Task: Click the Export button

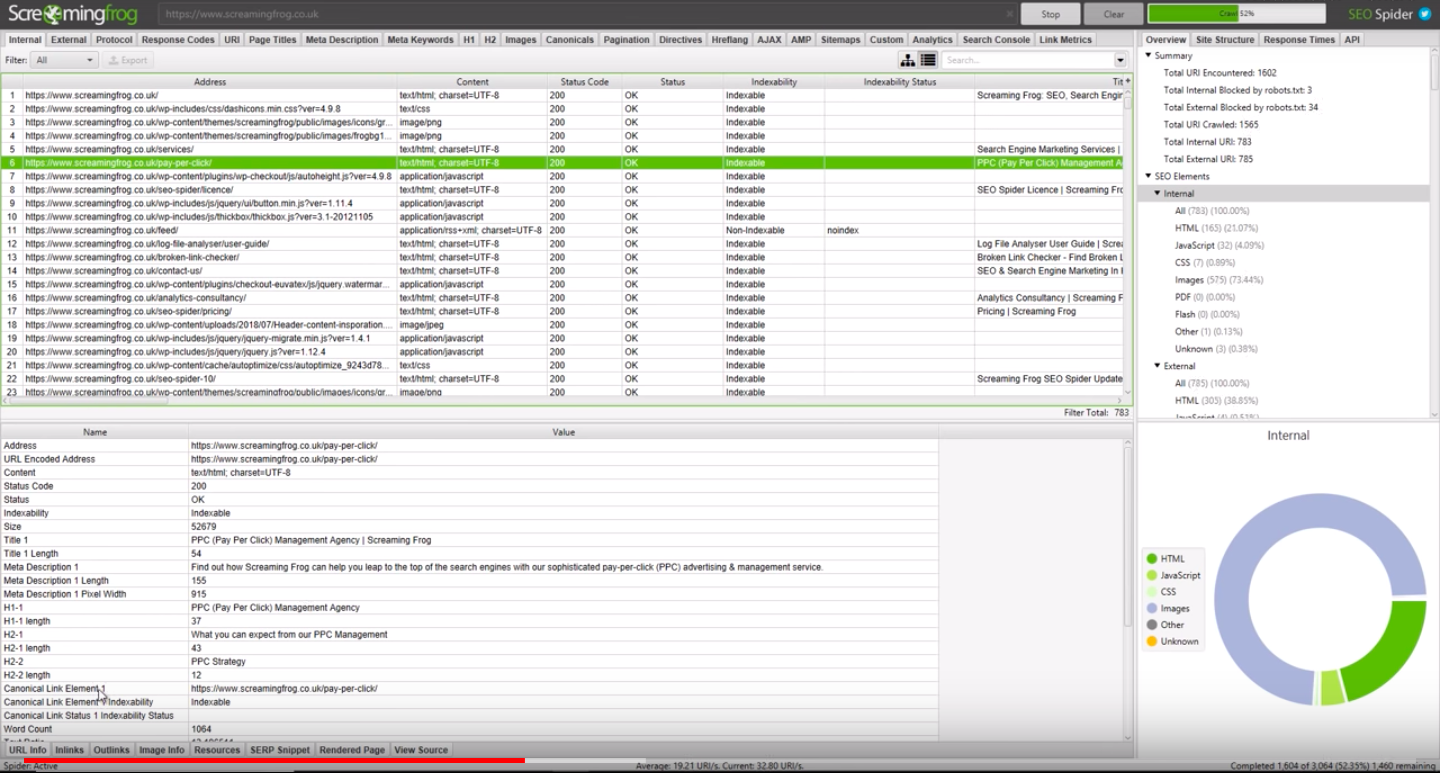Action: coord(127,60)
